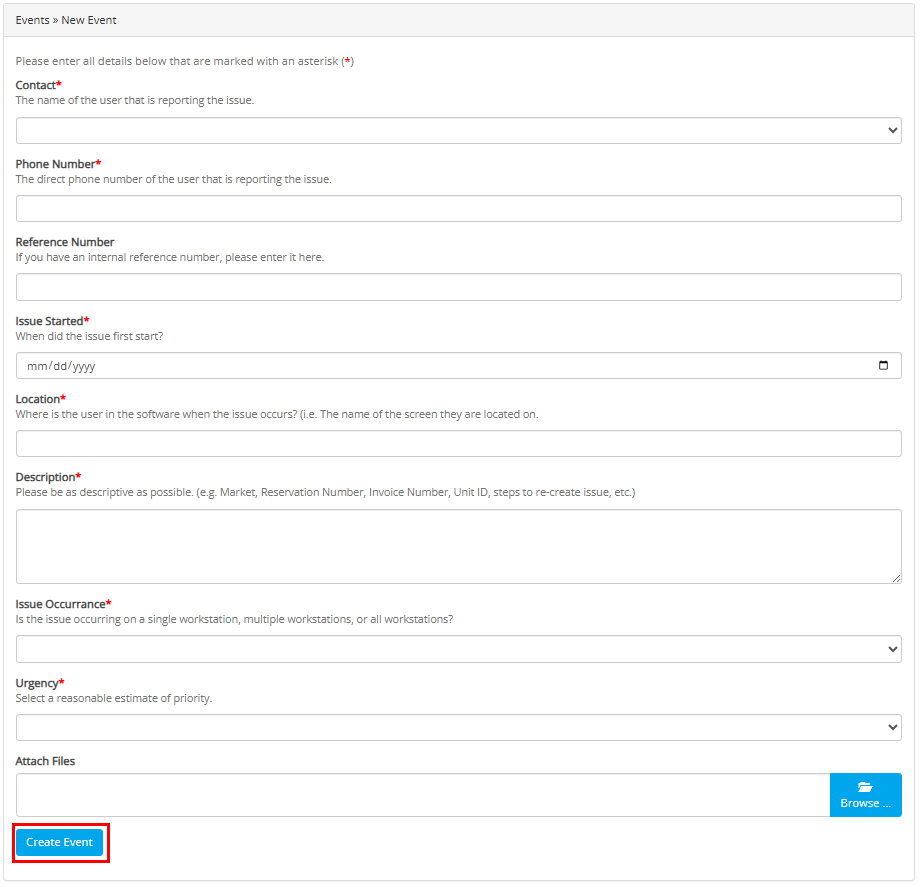
Task: Click inside the Description text area
Action: tap(458, 546)
